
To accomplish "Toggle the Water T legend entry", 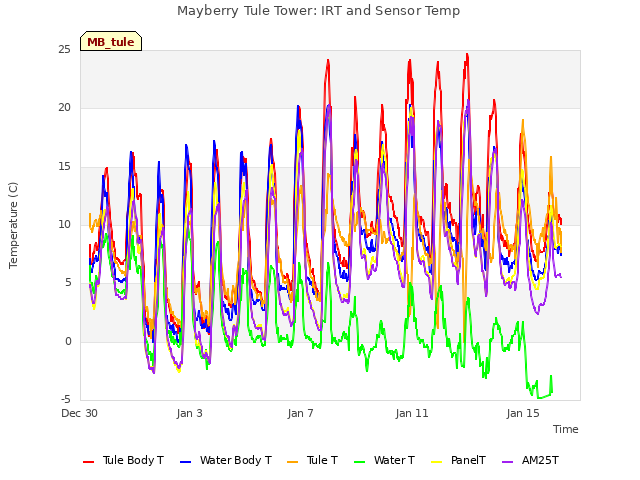I will point(384,460).
